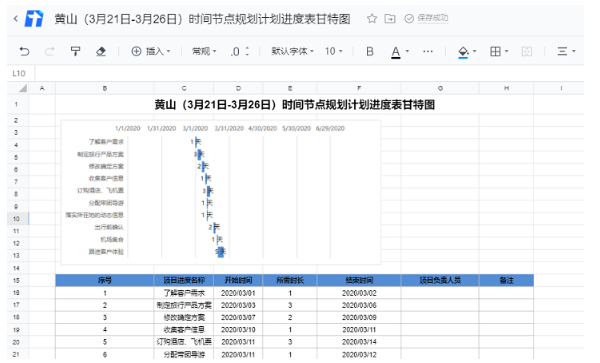Image resolution: width=600 pixels, height=363 pixels.
Task: Open the borders dropdown
Action: pyautogui.click(x=499, y=51)
